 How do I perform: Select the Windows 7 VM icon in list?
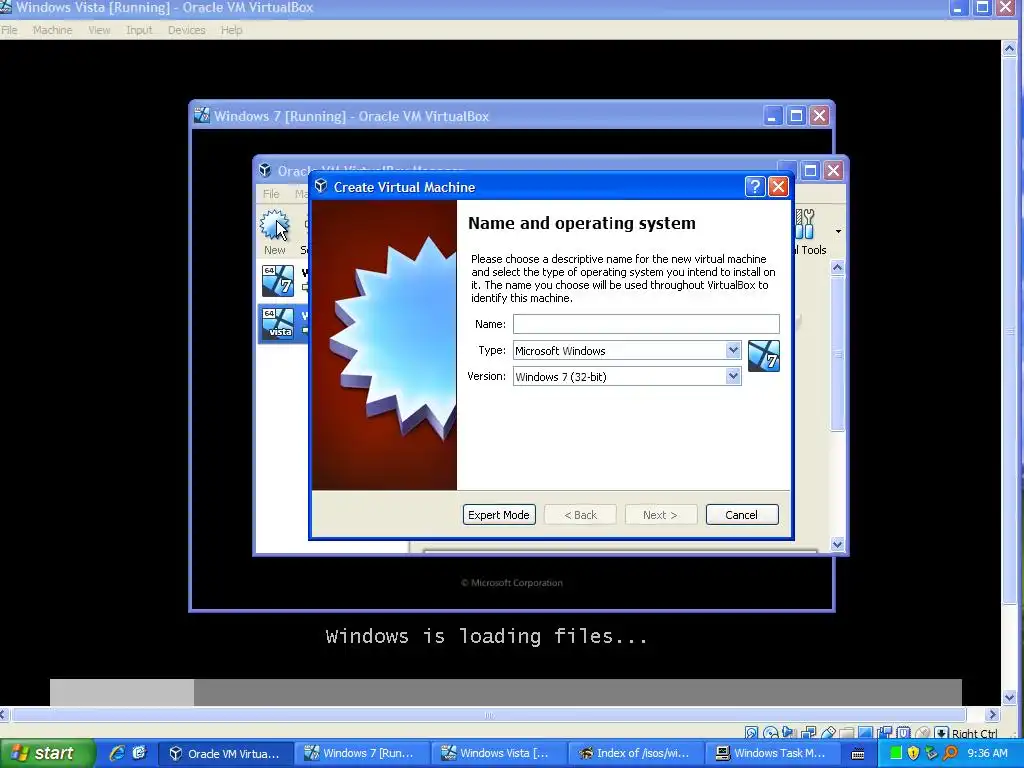click(x=278, y=281)
